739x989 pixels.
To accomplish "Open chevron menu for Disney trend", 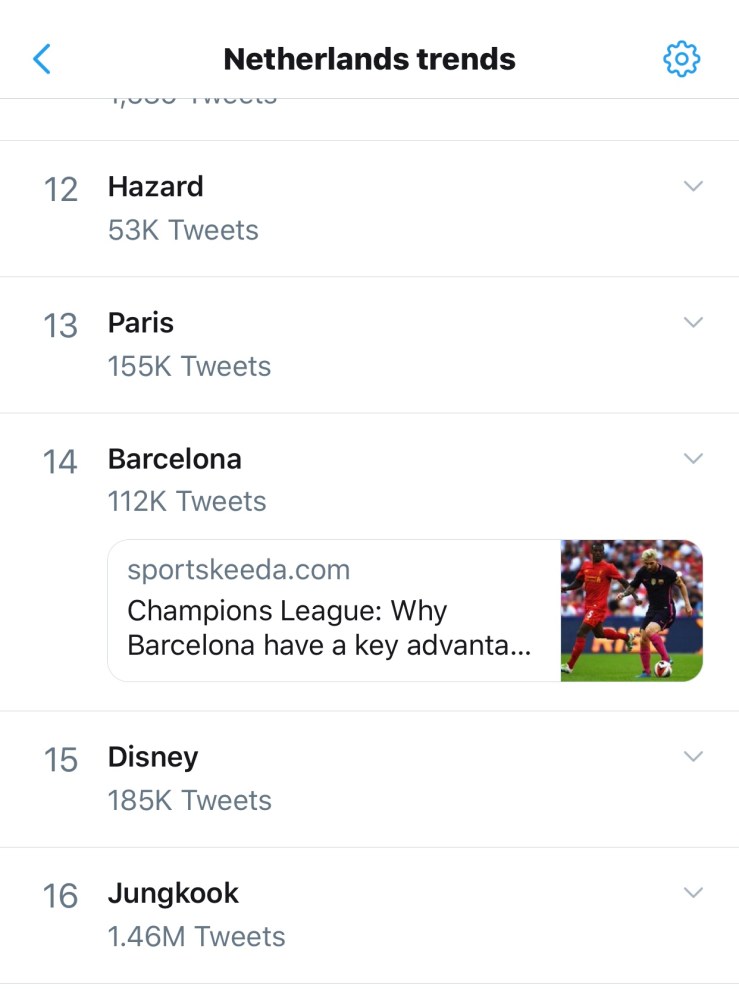I will point(693,756).
